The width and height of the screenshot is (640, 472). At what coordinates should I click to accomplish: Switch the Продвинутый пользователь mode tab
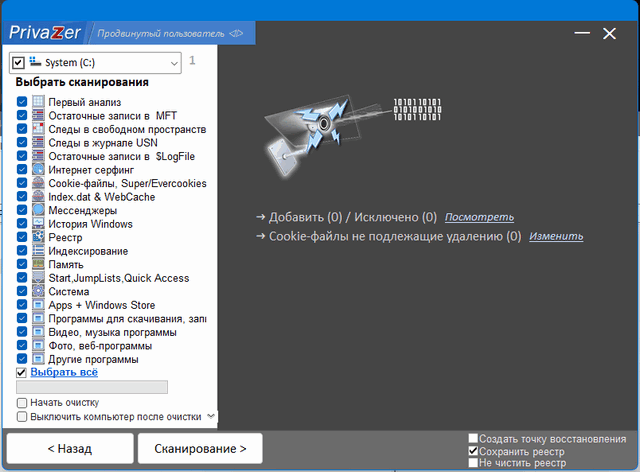[x=170, y=33]
